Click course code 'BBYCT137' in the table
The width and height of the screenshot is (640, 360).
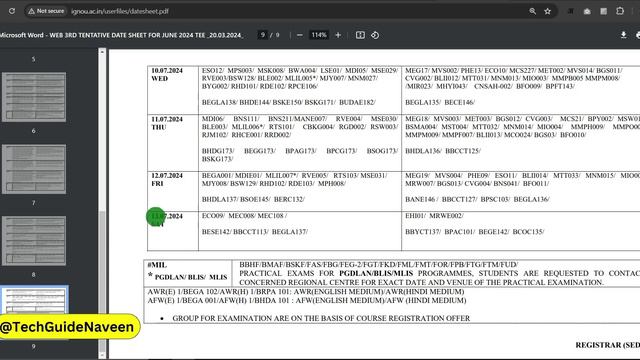pos(423,232)
